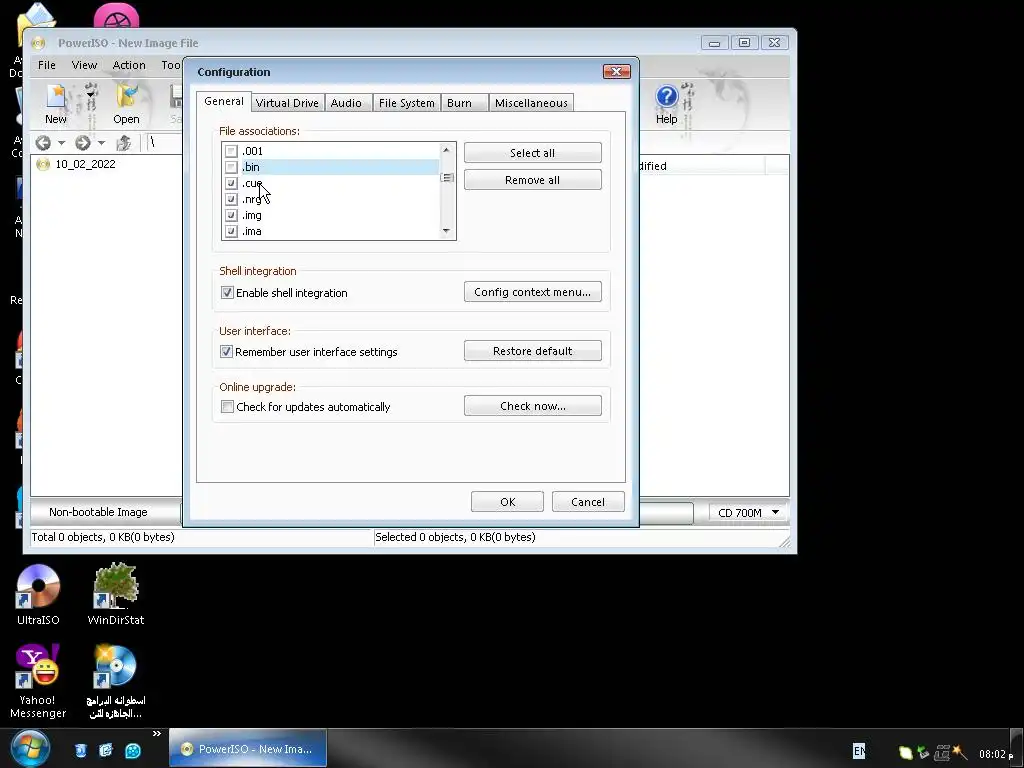Open the Yahoo! Messenger desktop shortcut
The height and width of the screenshot is (768, 1024).
point(38,681)
